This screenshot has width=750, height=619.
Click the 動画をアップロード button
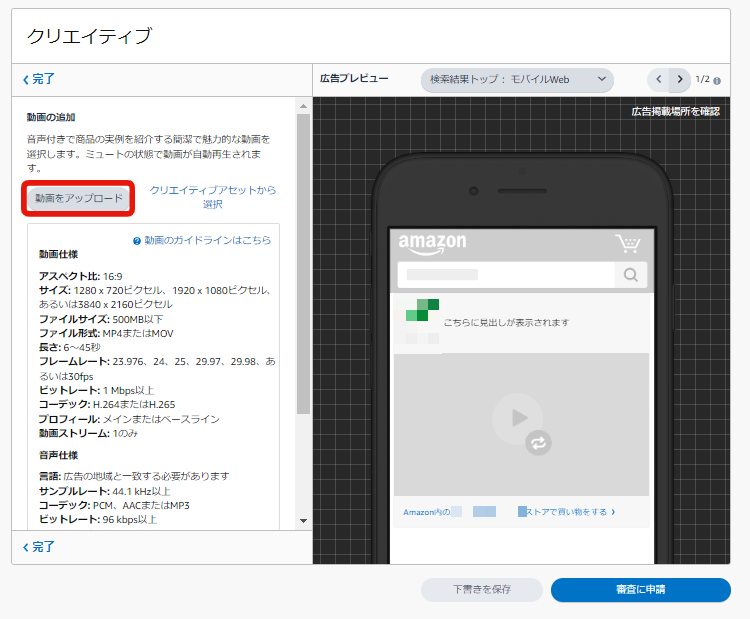79,198
